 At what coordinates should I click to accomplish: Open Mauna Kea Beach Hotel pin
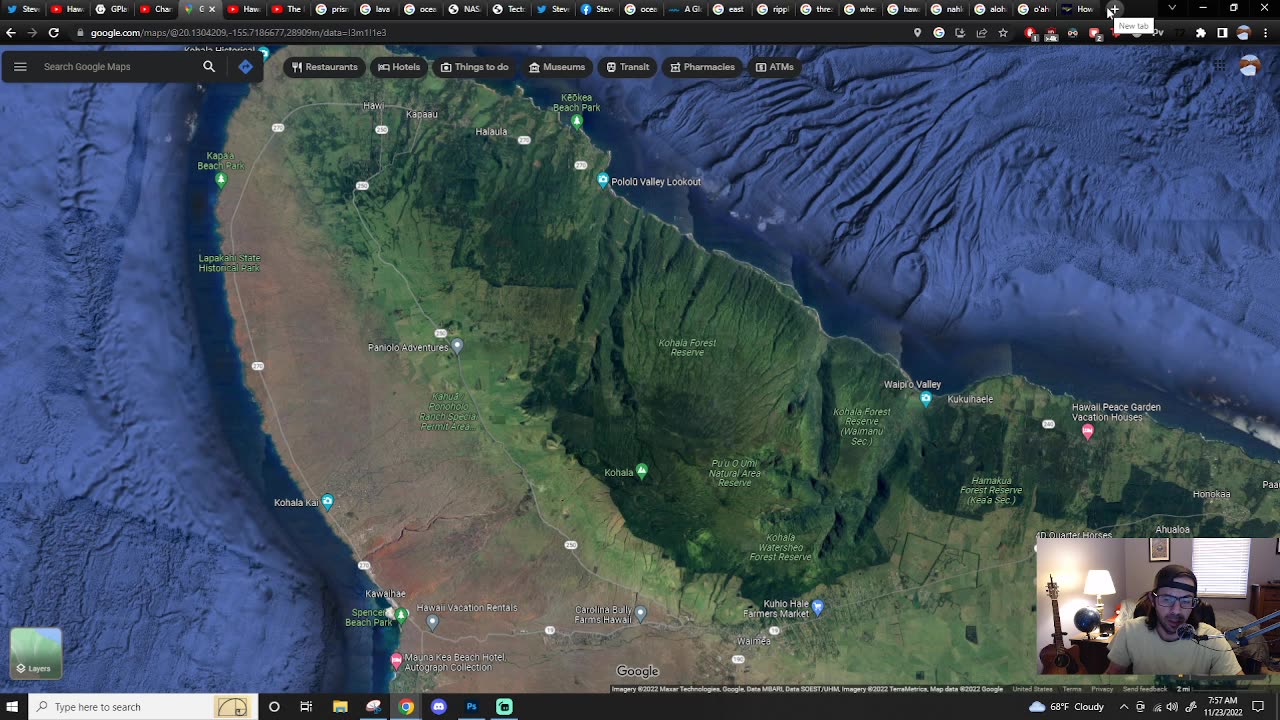pyautogui.click(x=396, y=660)
